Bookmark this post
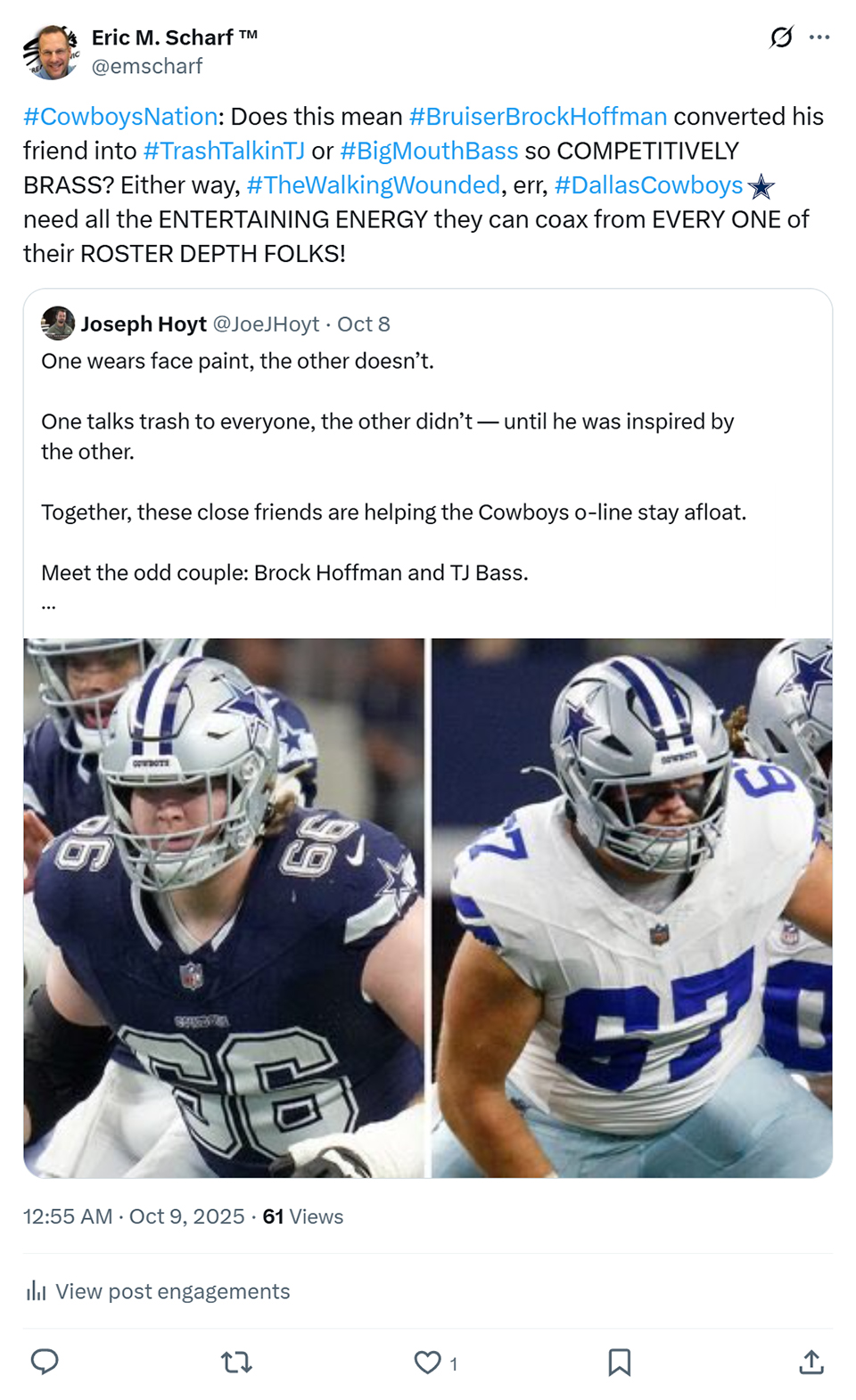Image resolution: width=856 pixels, height=1400 pixels. 620,1362
